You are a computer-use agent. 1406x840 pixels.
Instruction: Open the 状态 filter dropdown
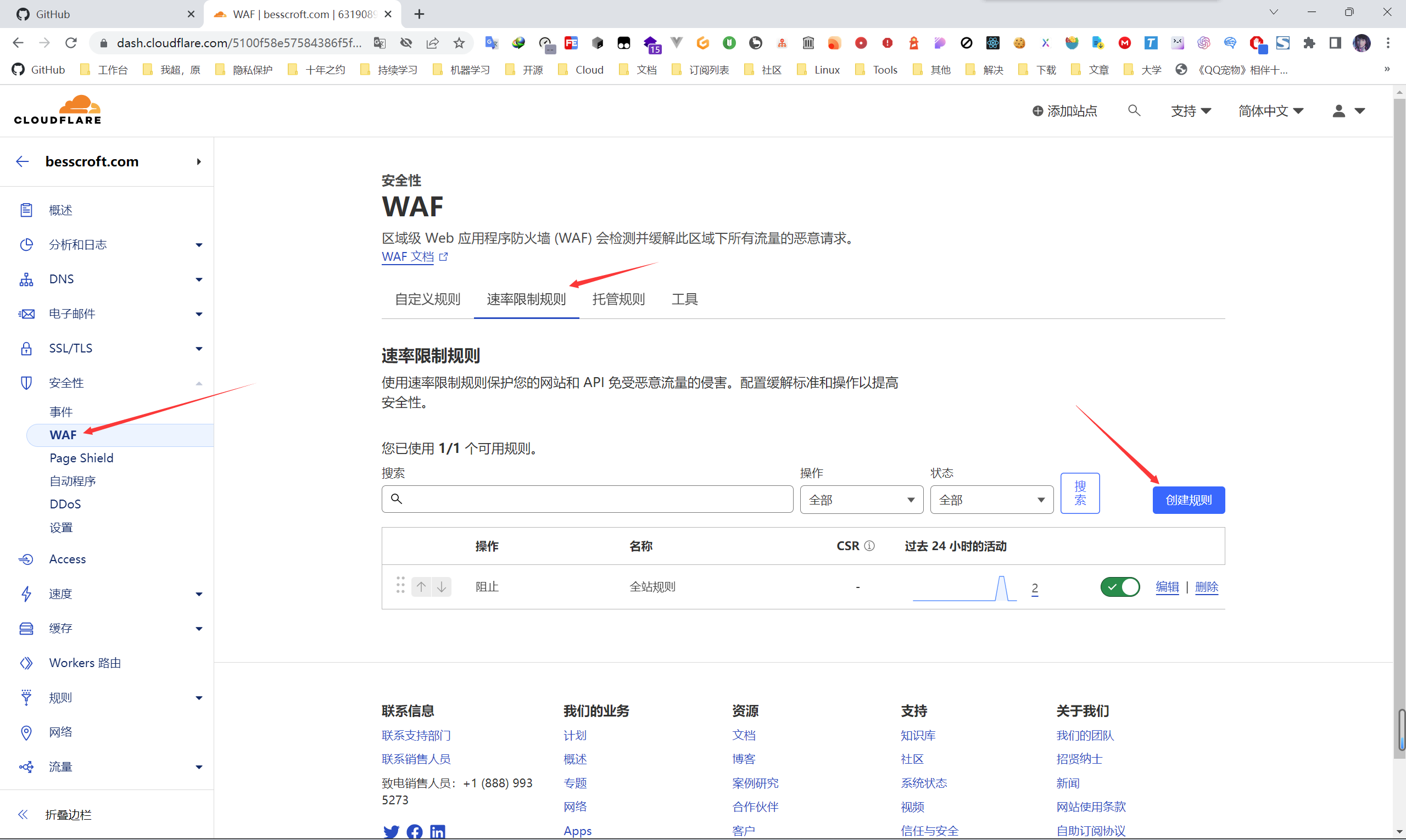click(991, 500)
